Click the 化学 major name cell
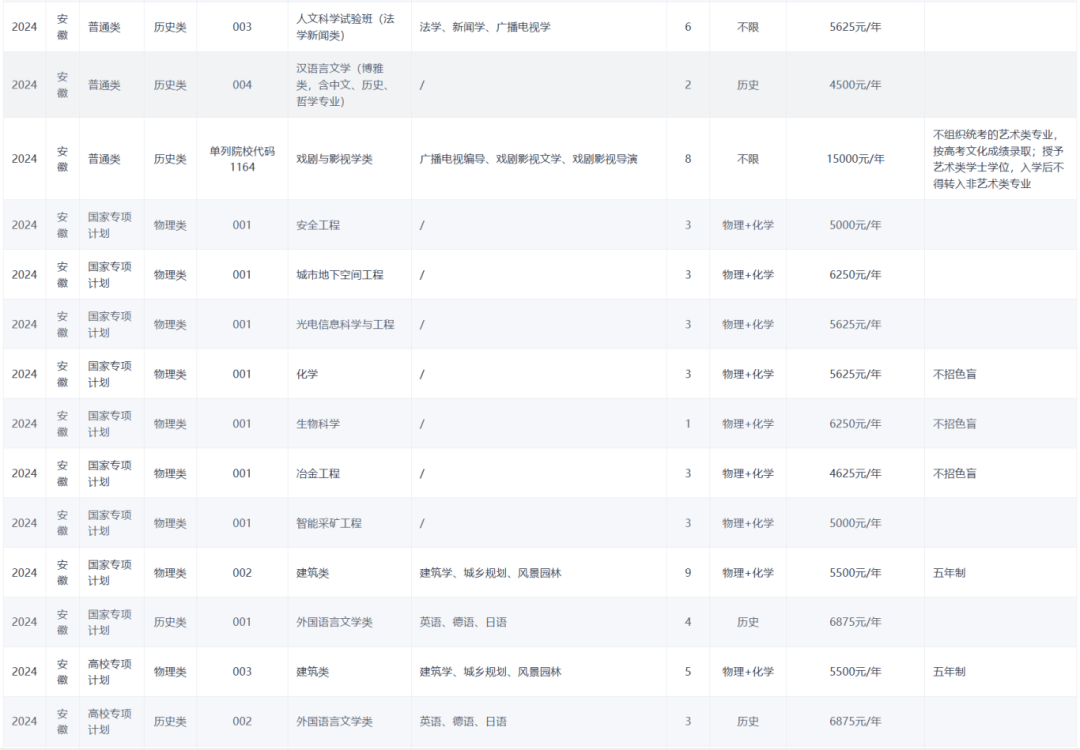The width and height of the screenshot is (1080, 750). (307, 373)
